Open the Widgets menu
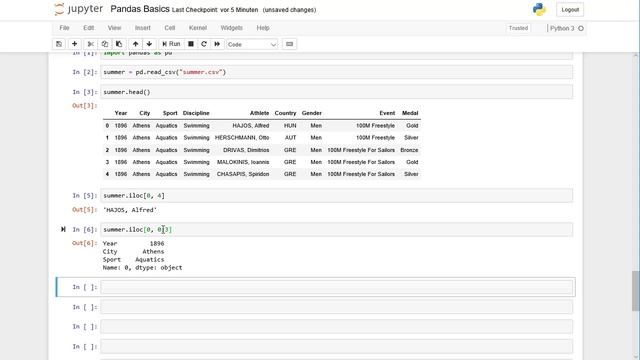This screenshot has width=640, height=360. [x=231, y=28]
